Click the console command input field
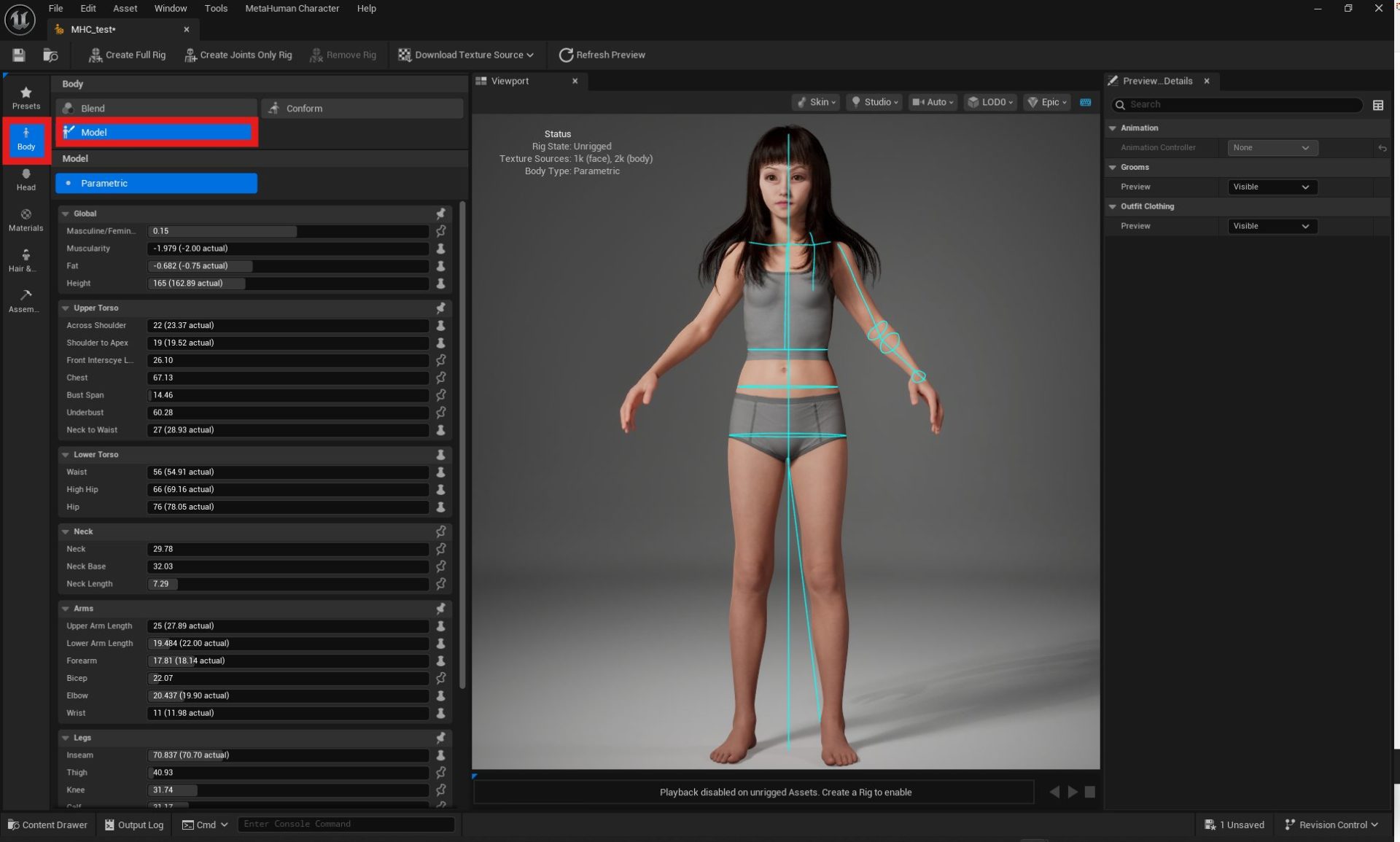Screen dimensions: 1400x842 [346, 824]
